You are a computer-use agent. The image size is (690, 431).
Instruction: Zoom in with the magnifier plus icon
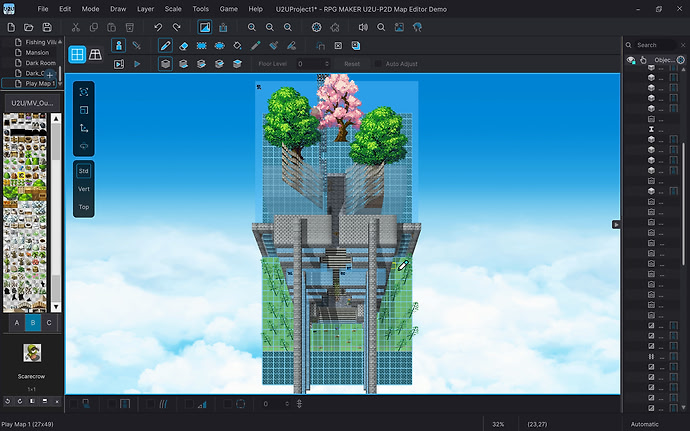[x=251, y=27]
